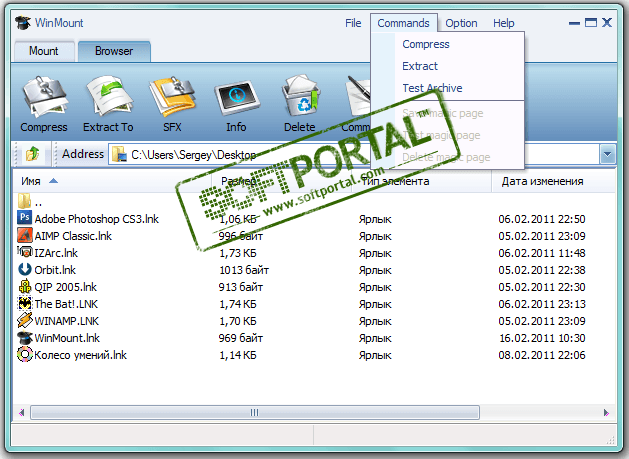This screenshot has width=629, height=459.
Task: Click the SFX toolbar icon
Action: 172,96
